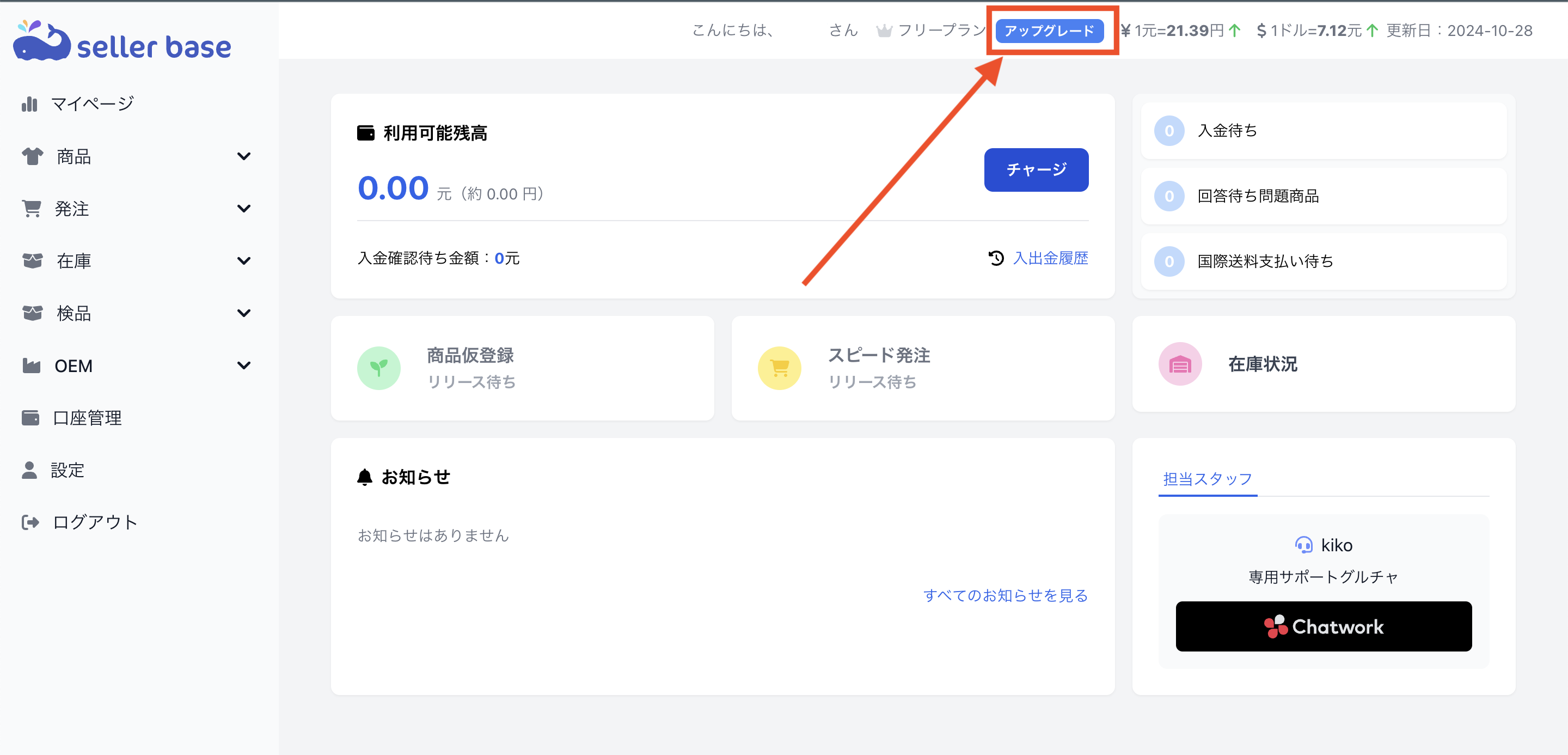The image size is (1568, 755).
Task: Open 口座管理 using its wallet icon
Action: point(30,418)
